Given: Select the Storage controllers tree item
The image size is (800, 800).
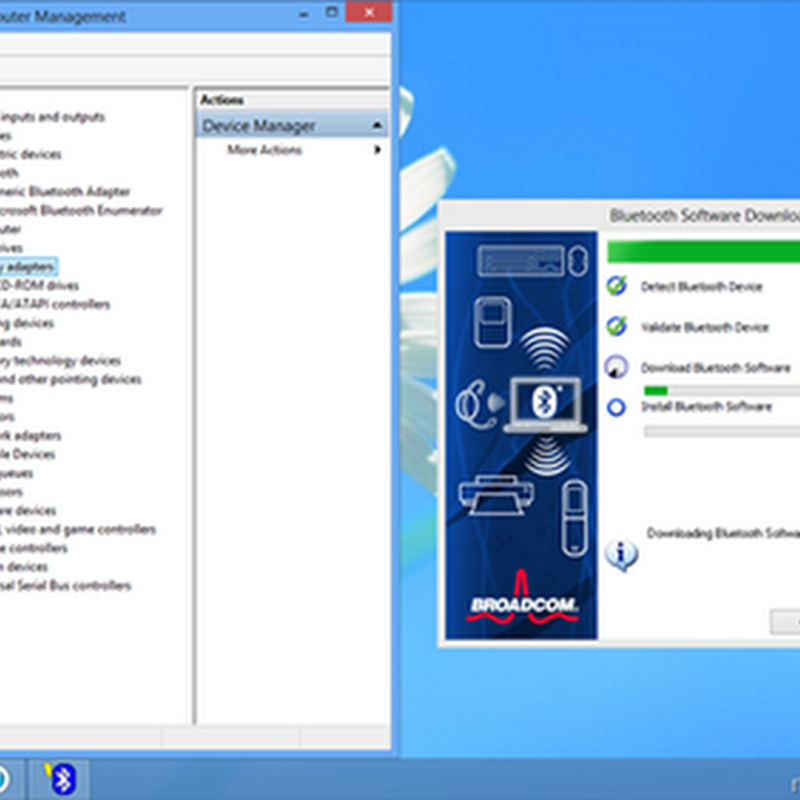Looking at the screenshot, I should (34, 548).
